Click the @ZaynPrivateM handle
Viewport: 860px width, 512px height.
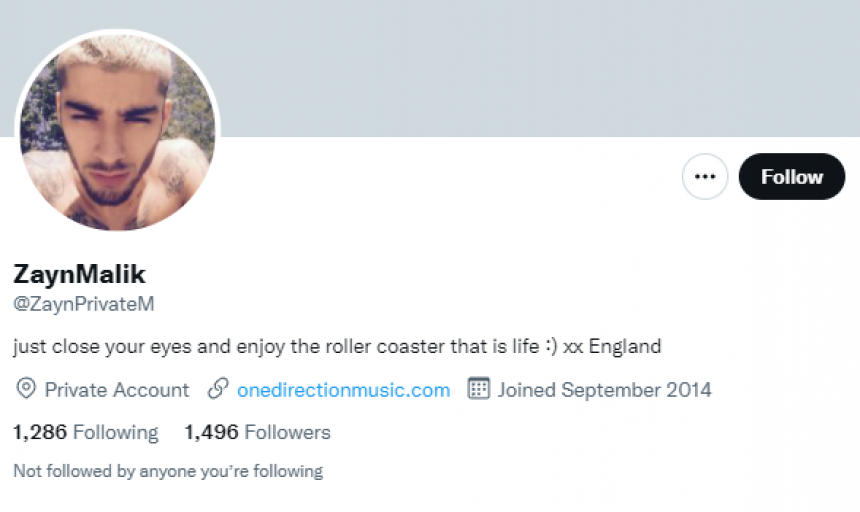point(83,303)
